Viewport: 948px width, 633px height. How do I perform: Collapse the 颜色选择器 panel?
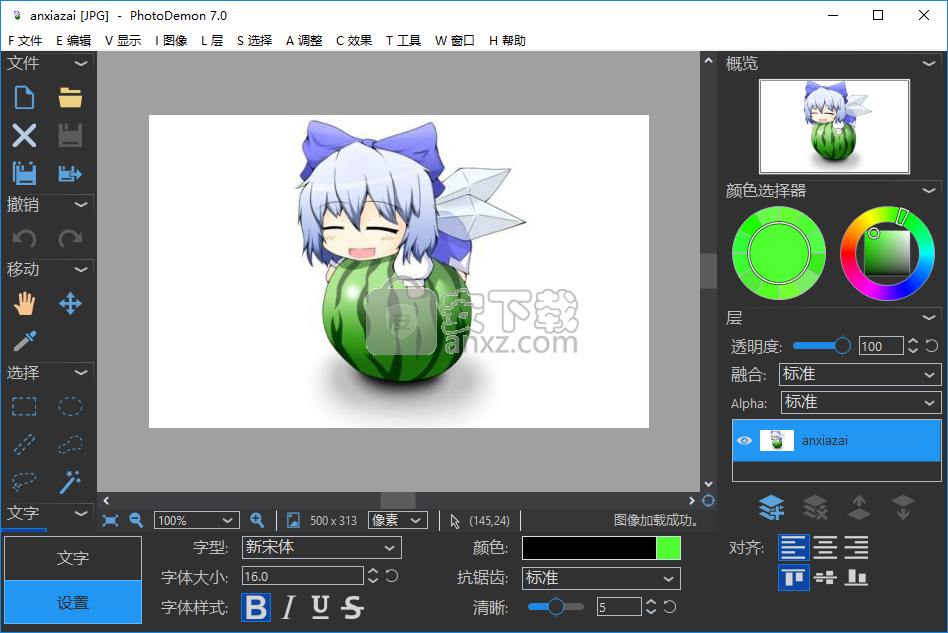(x=929, y=190)
